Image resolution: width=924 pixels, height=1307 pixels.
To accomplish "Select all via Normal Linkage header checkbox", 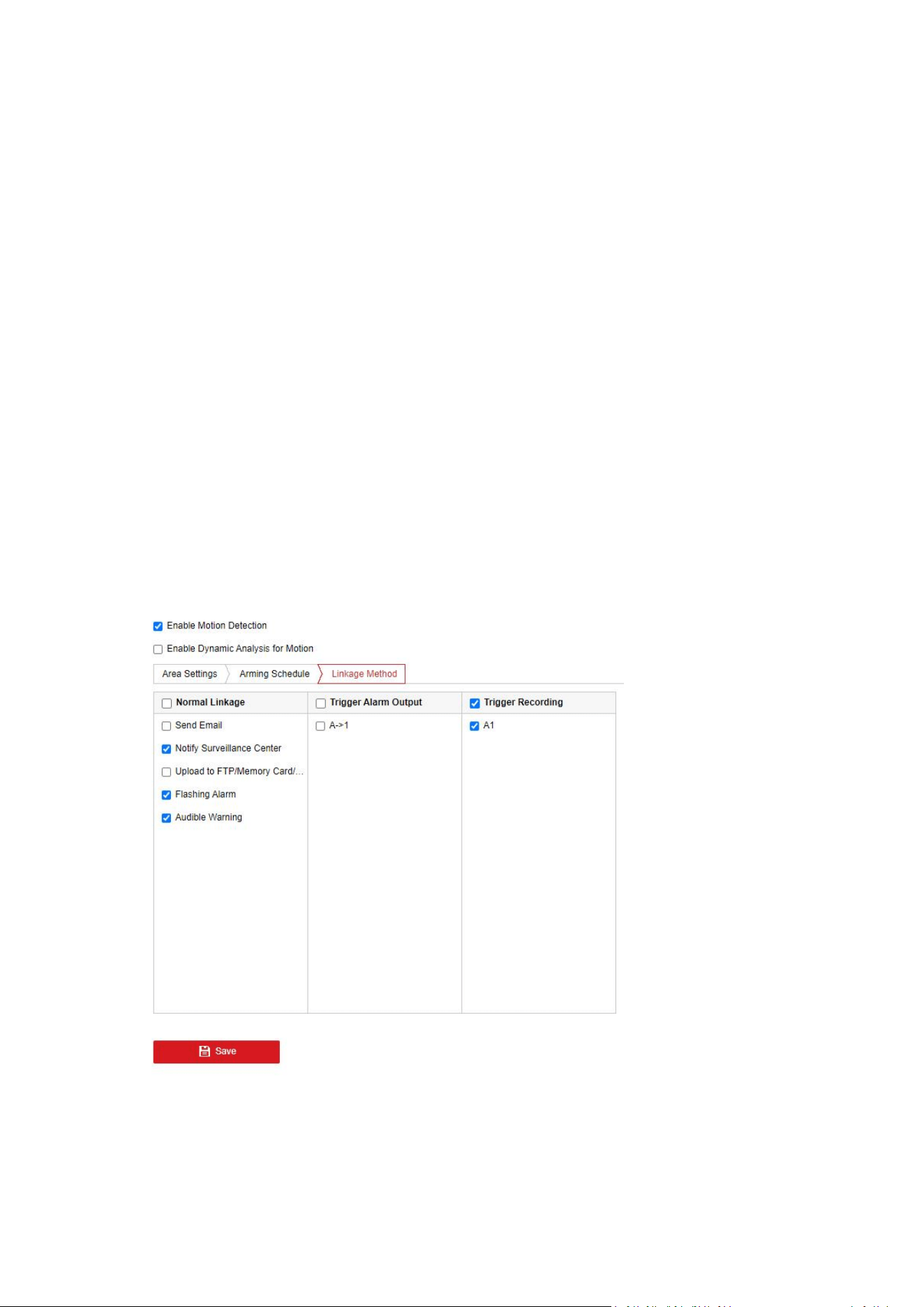I will 167,703.
